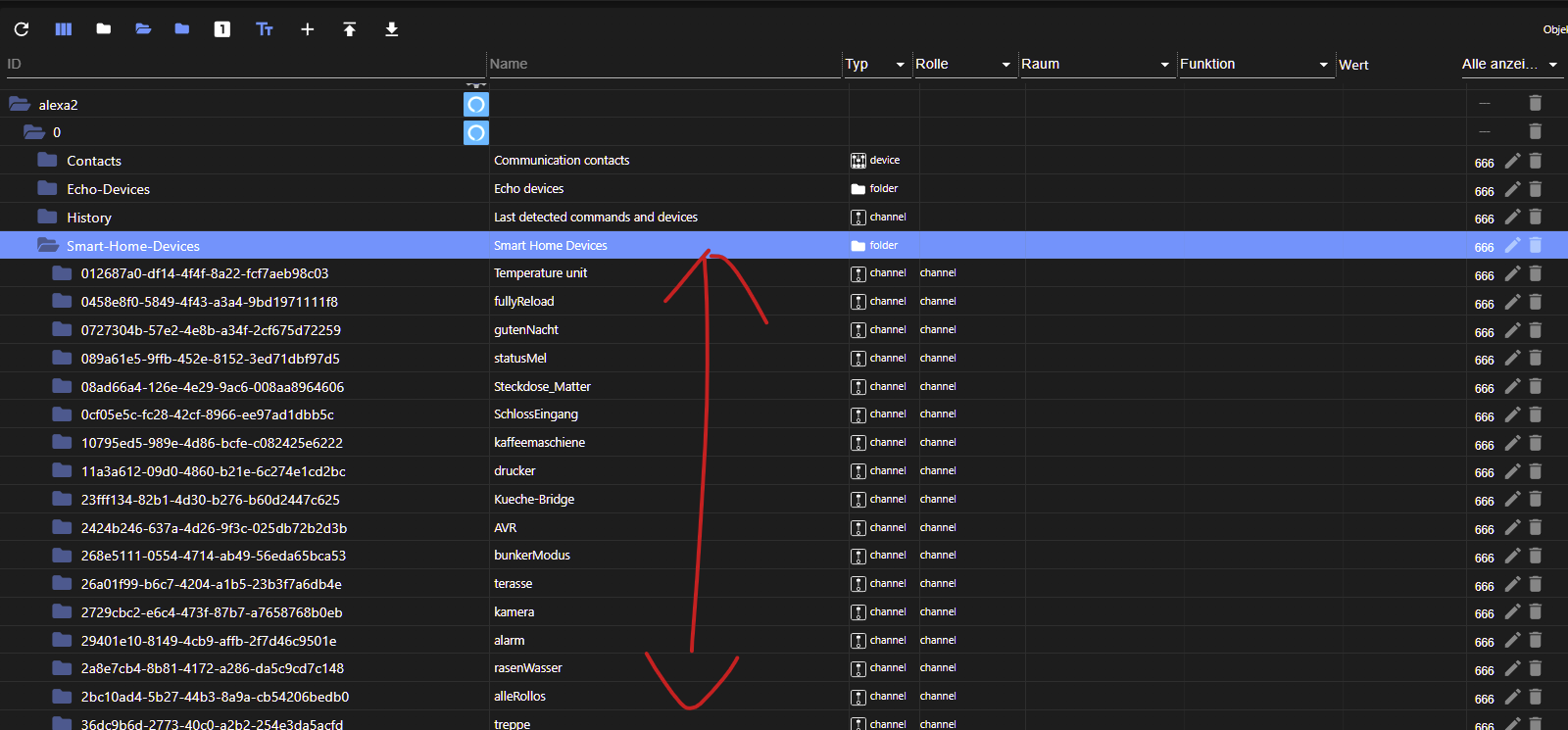This screenshot has width=1568, height=730.
Task: Click the add new object plus icon
Action: coord(307,29)
